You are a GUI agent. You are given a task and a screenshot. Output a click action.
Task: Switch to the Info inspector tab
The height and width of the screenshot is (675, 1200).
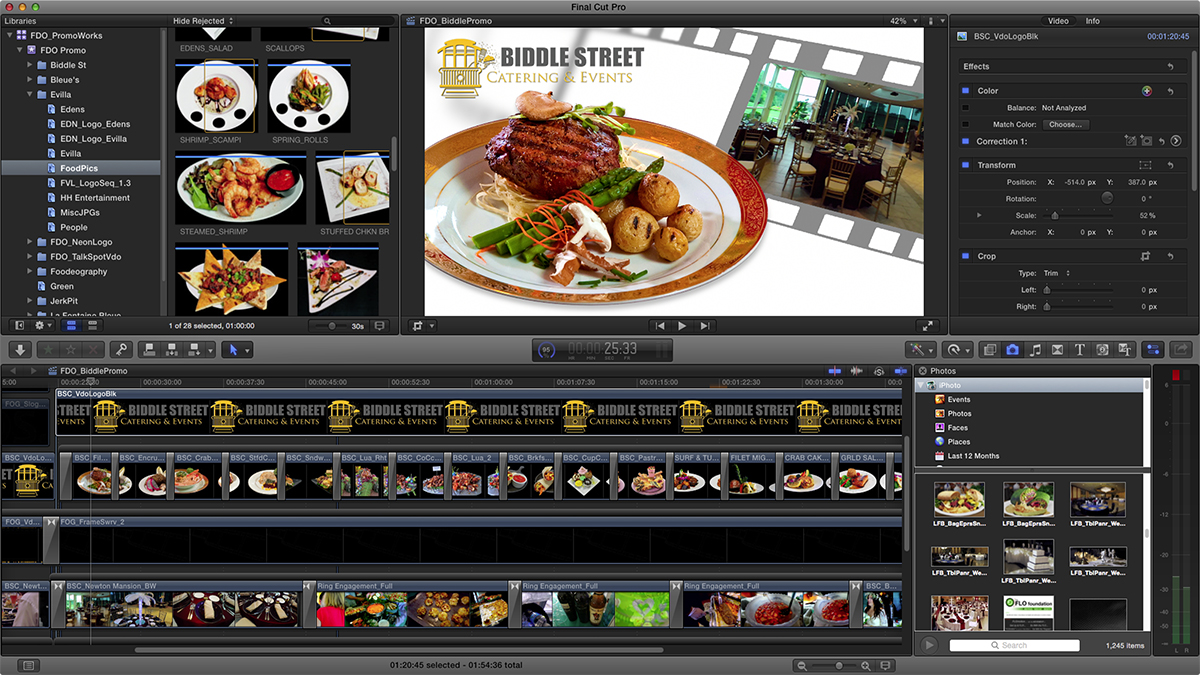click(x=1093, y=21)
